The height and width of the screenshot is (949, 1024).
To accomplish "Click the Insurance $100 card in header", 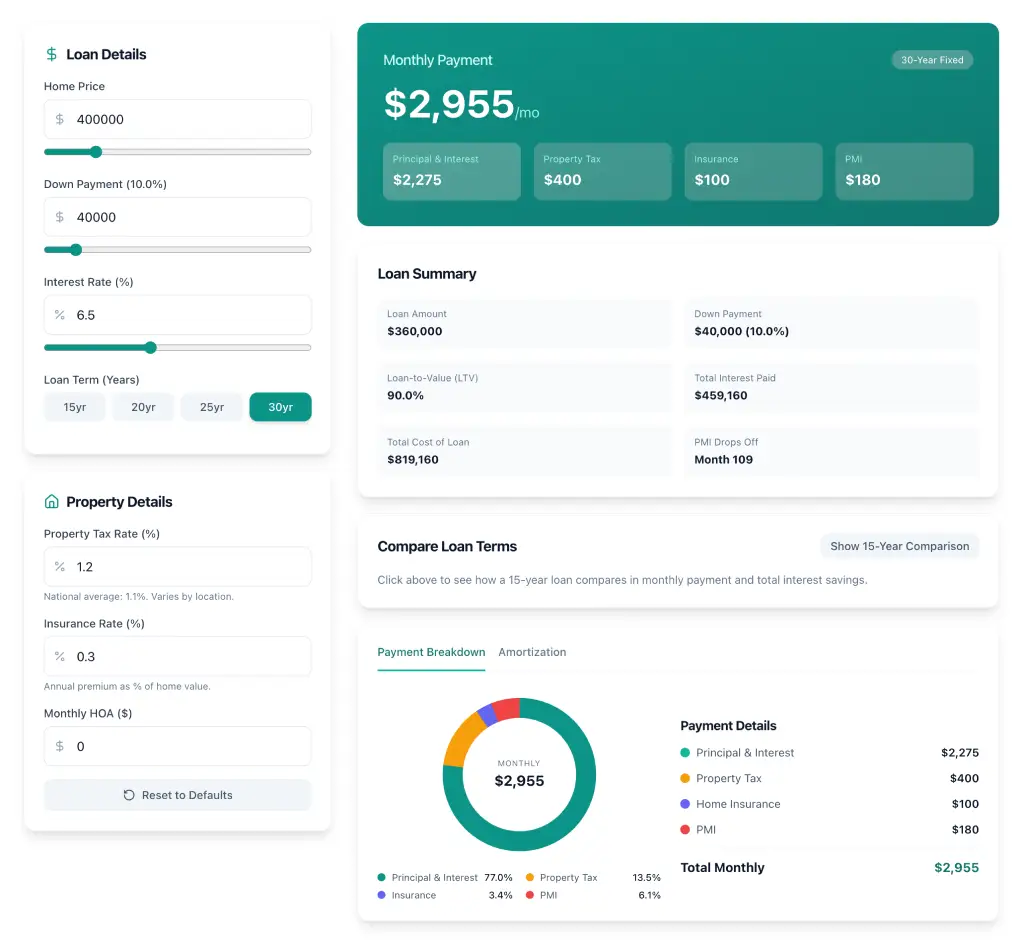I will click(754, 171).
